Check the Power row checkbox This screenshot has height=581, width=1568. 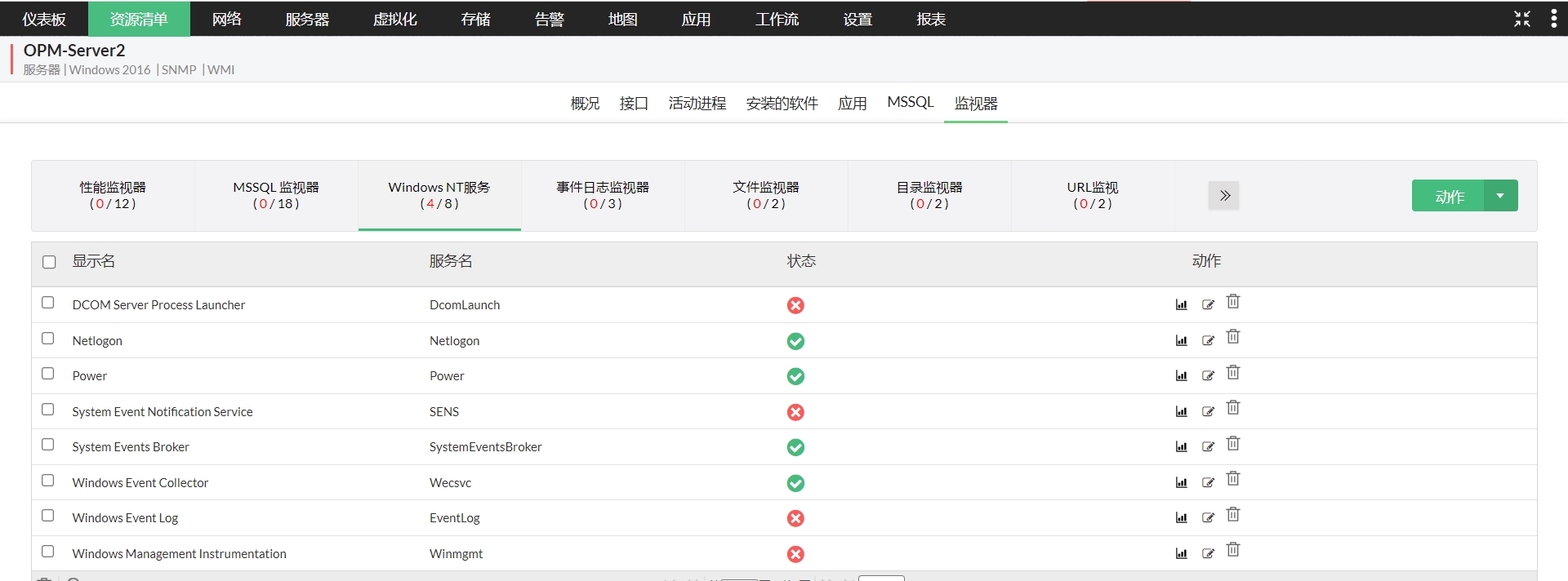coord(48,374)
